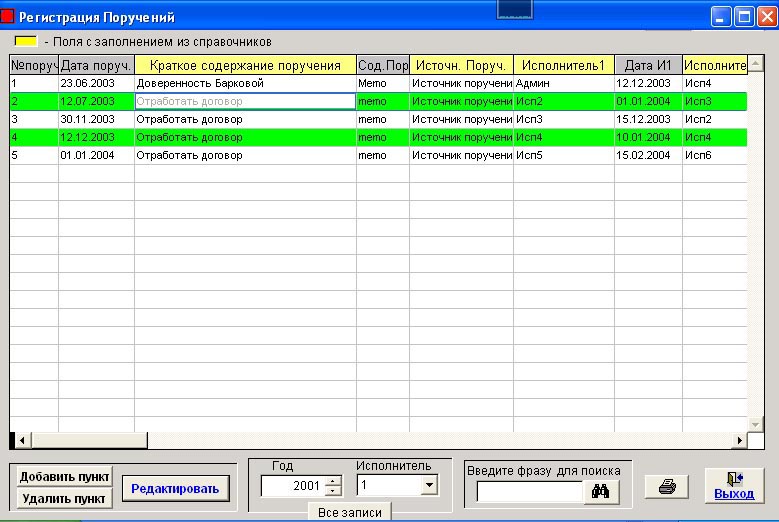The image size is (779, 522).
Task: Click the Исполнитель1 column header
Action: tap(563, 65)
